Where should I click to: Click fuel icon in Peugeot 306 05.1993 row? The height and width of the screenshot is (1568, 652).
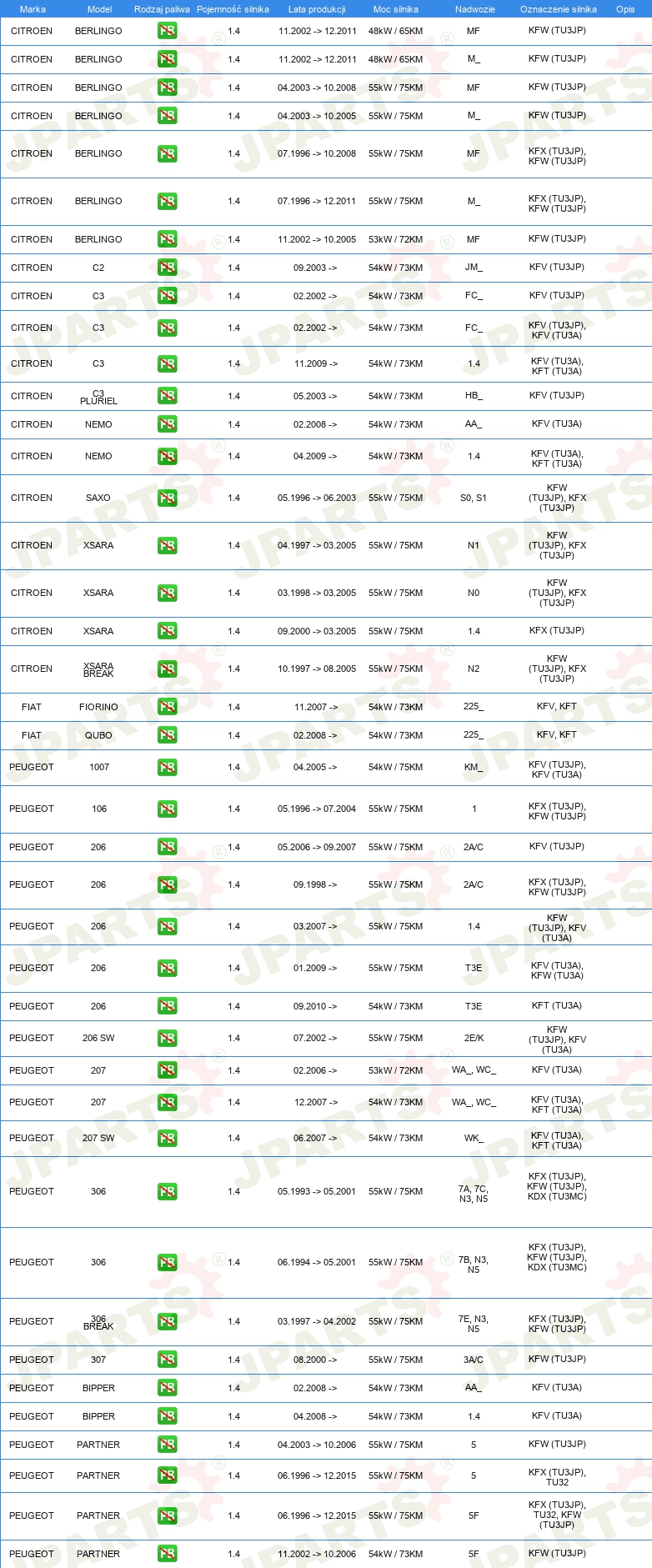point(168,1191)
